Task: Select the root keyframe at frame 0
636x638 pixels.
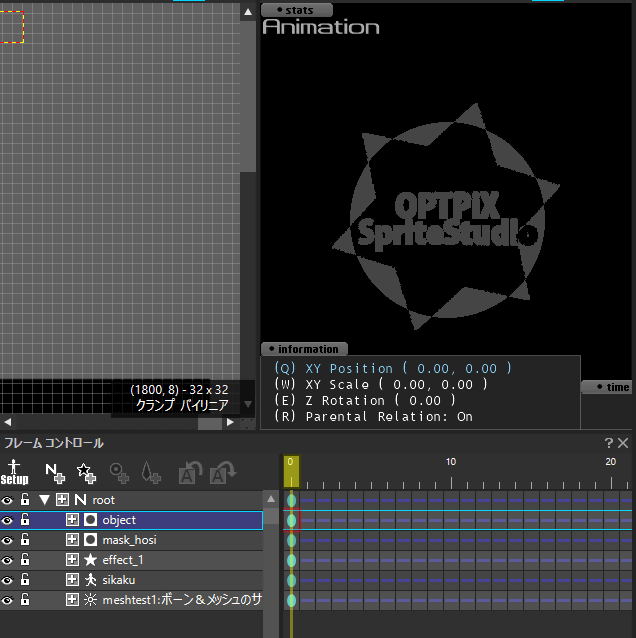Action: point(291,500)
